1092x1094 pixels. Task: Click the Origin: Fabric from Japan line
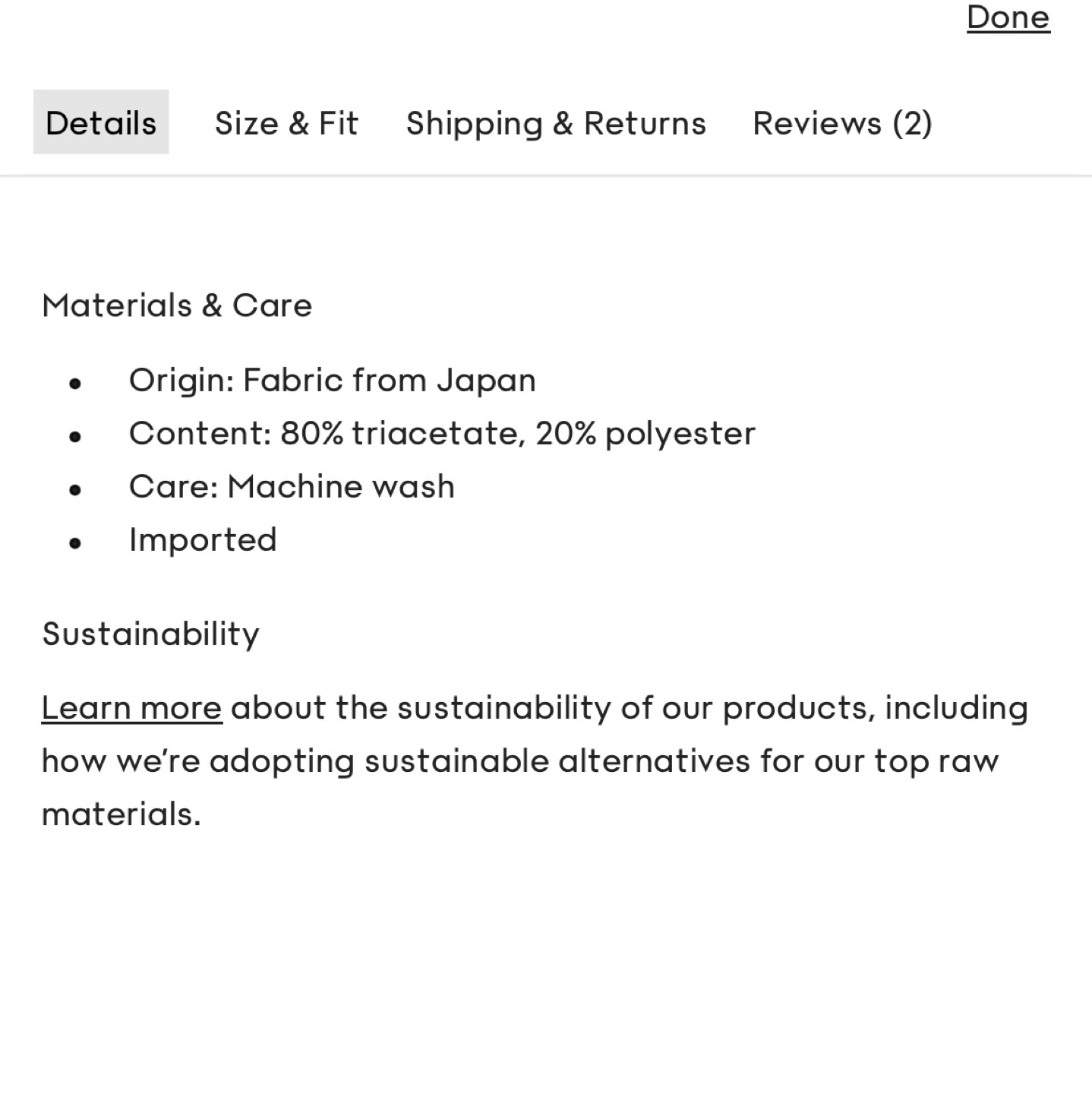332,380
